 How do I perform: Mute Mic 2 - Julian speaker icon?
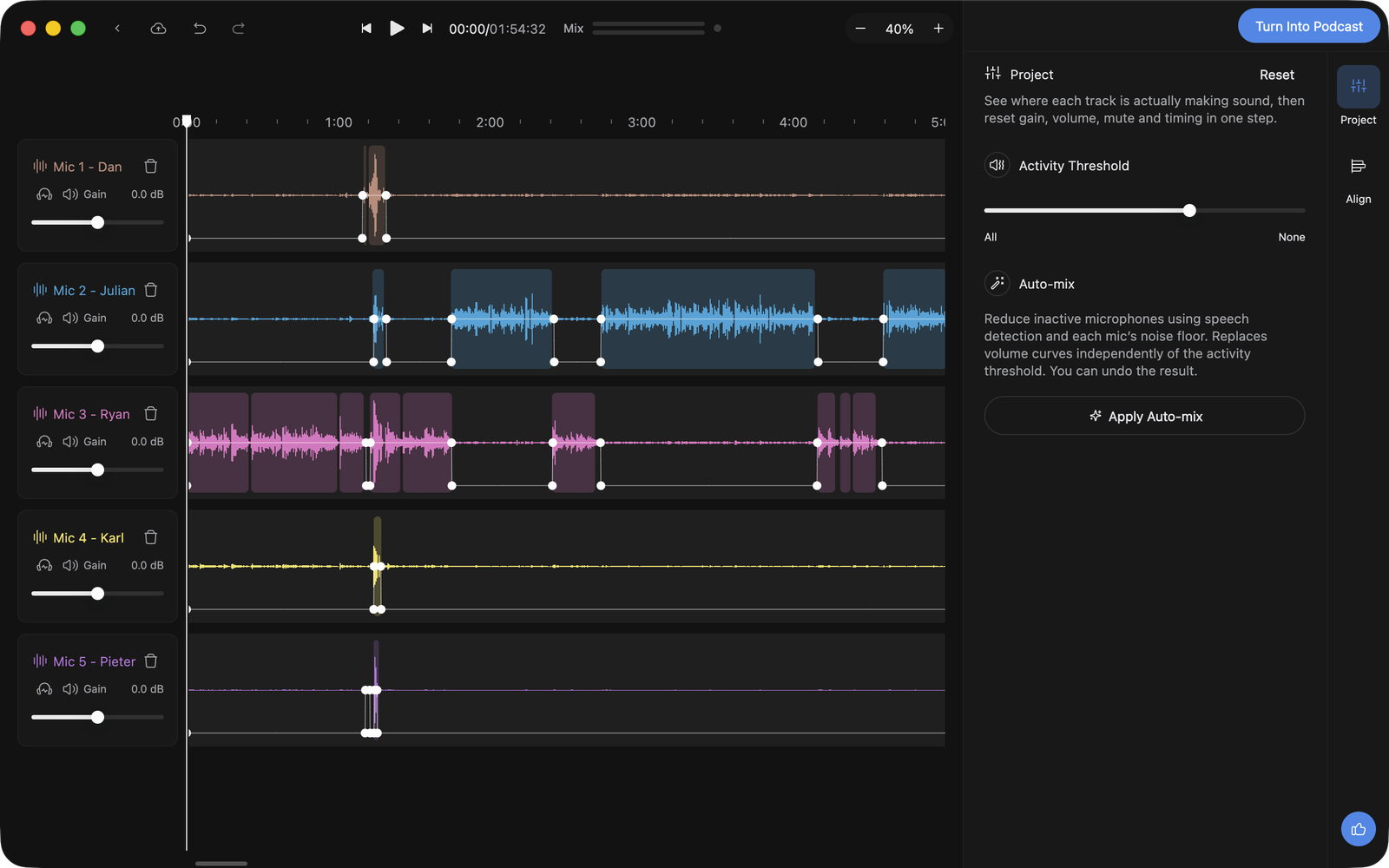(x=70, y=318)
